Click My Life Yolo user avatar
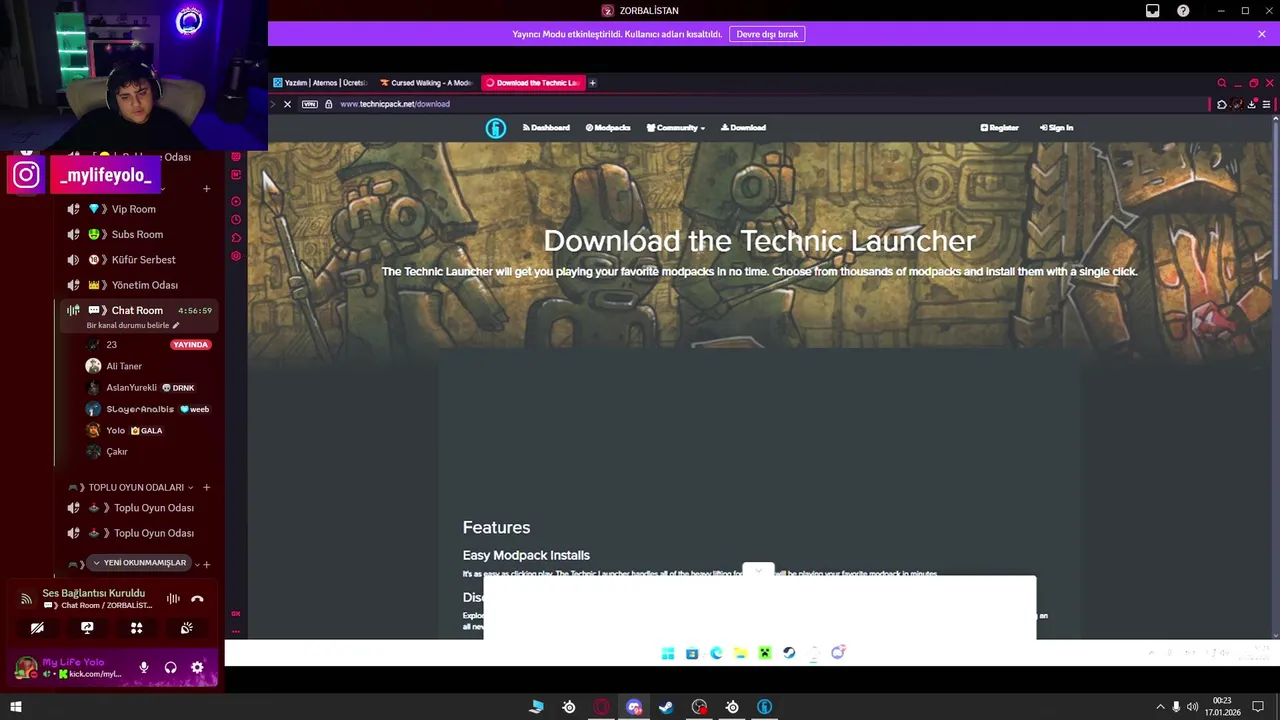The width and height of the screenshot is (1280, 720). coord(26,667)
